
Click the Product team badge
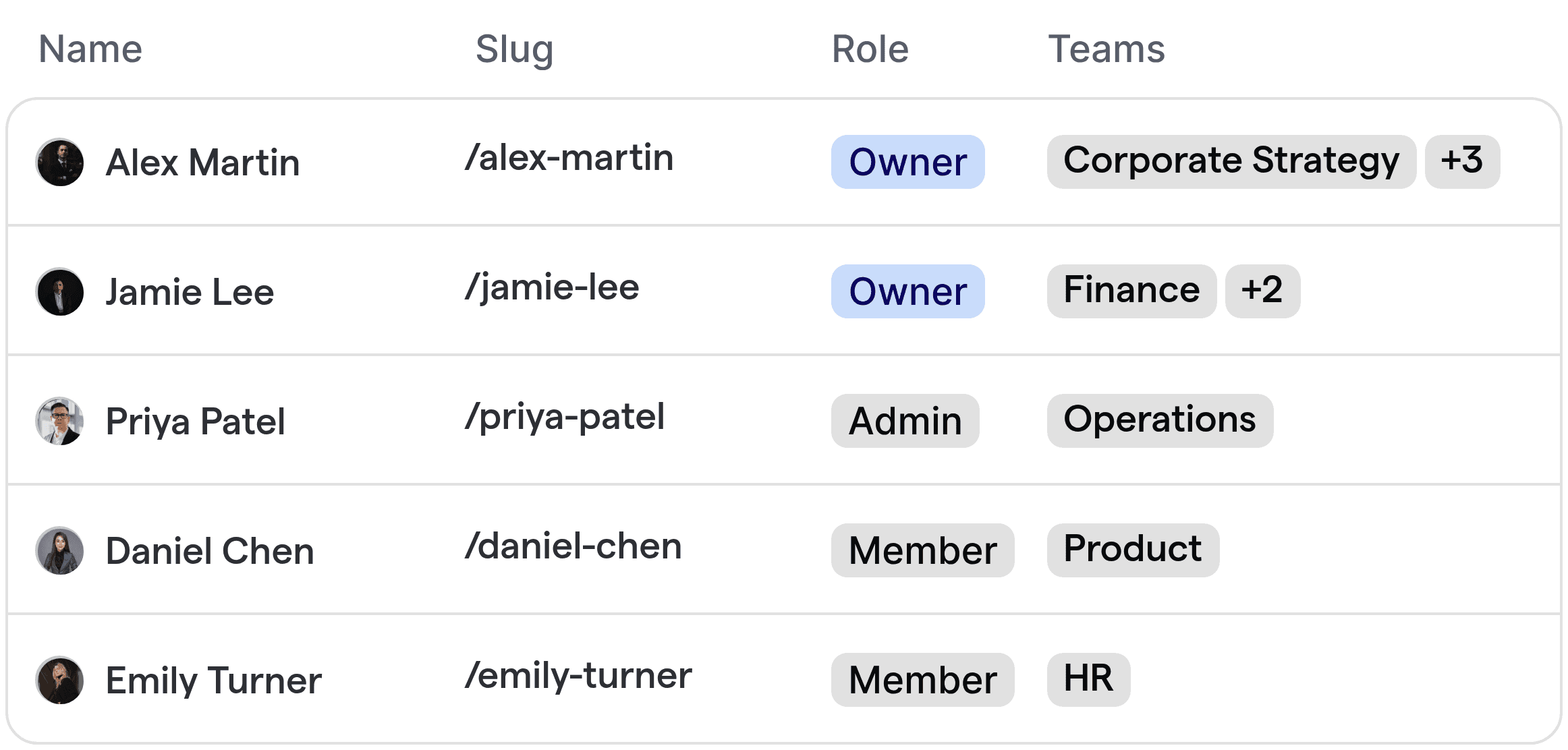(x=1131, y=549)
